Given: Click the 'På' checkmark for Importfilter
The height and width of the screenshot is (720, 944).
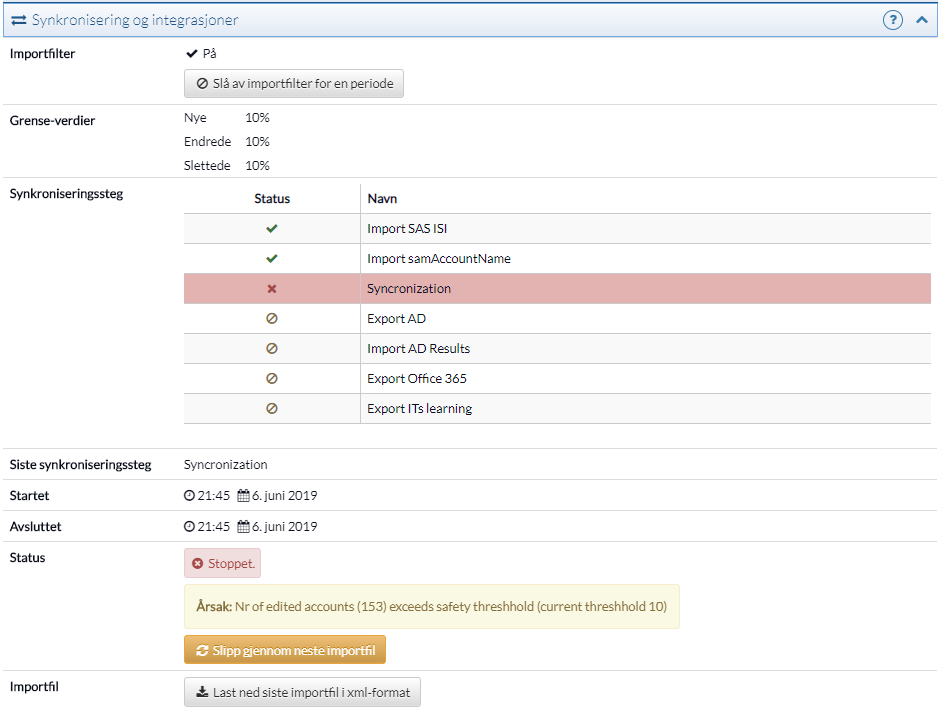Looking at the screenshot, I should (192, 53).
